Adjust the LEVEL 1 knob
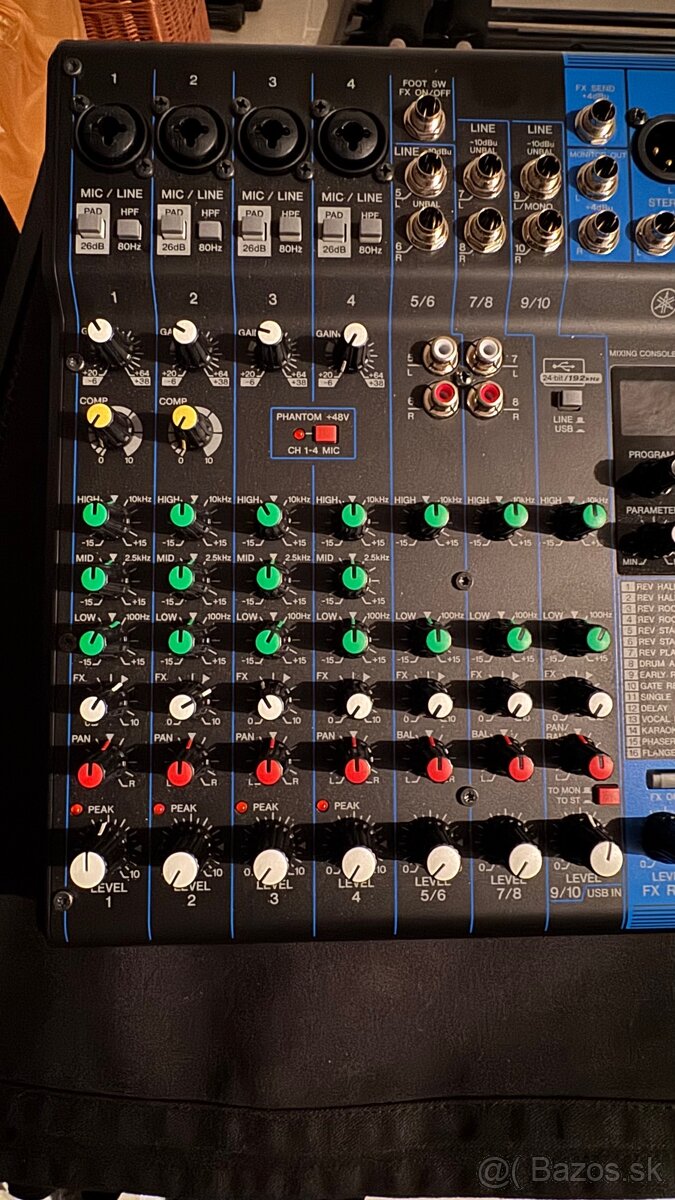Viewport: 675px width, 1200px height. click(88, 869)
